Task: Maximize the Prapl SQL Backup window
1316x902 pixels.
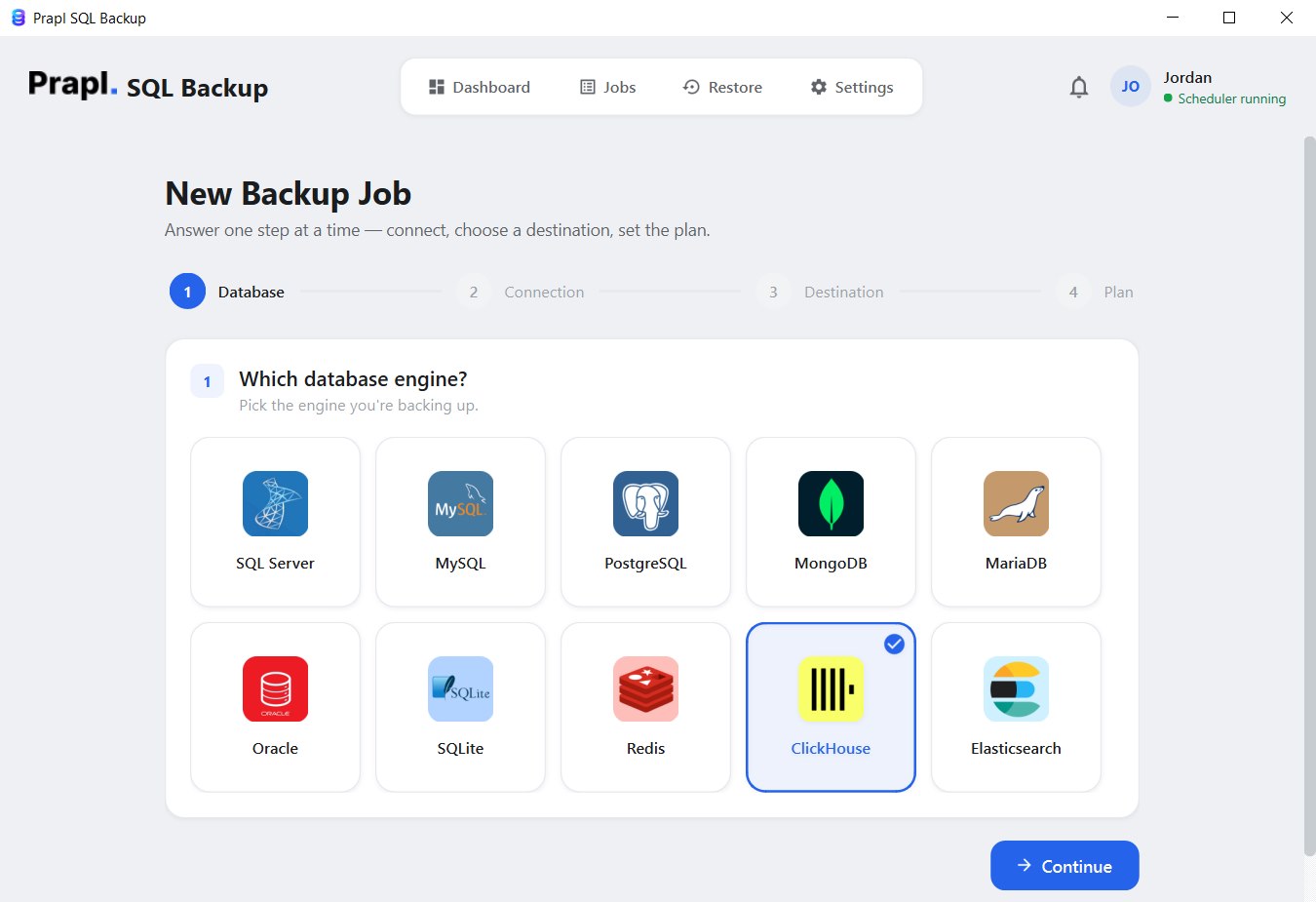Action: 1229,18
